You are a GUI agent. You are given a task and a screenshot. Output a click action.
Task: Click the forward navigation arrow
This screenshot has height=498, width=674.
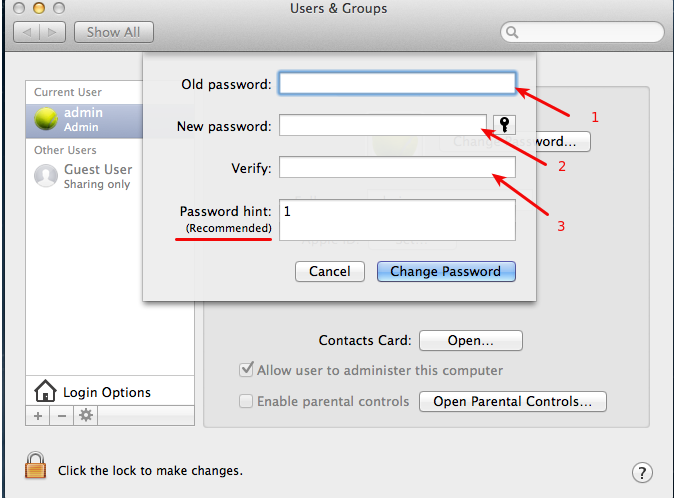[x=54, y=32]
